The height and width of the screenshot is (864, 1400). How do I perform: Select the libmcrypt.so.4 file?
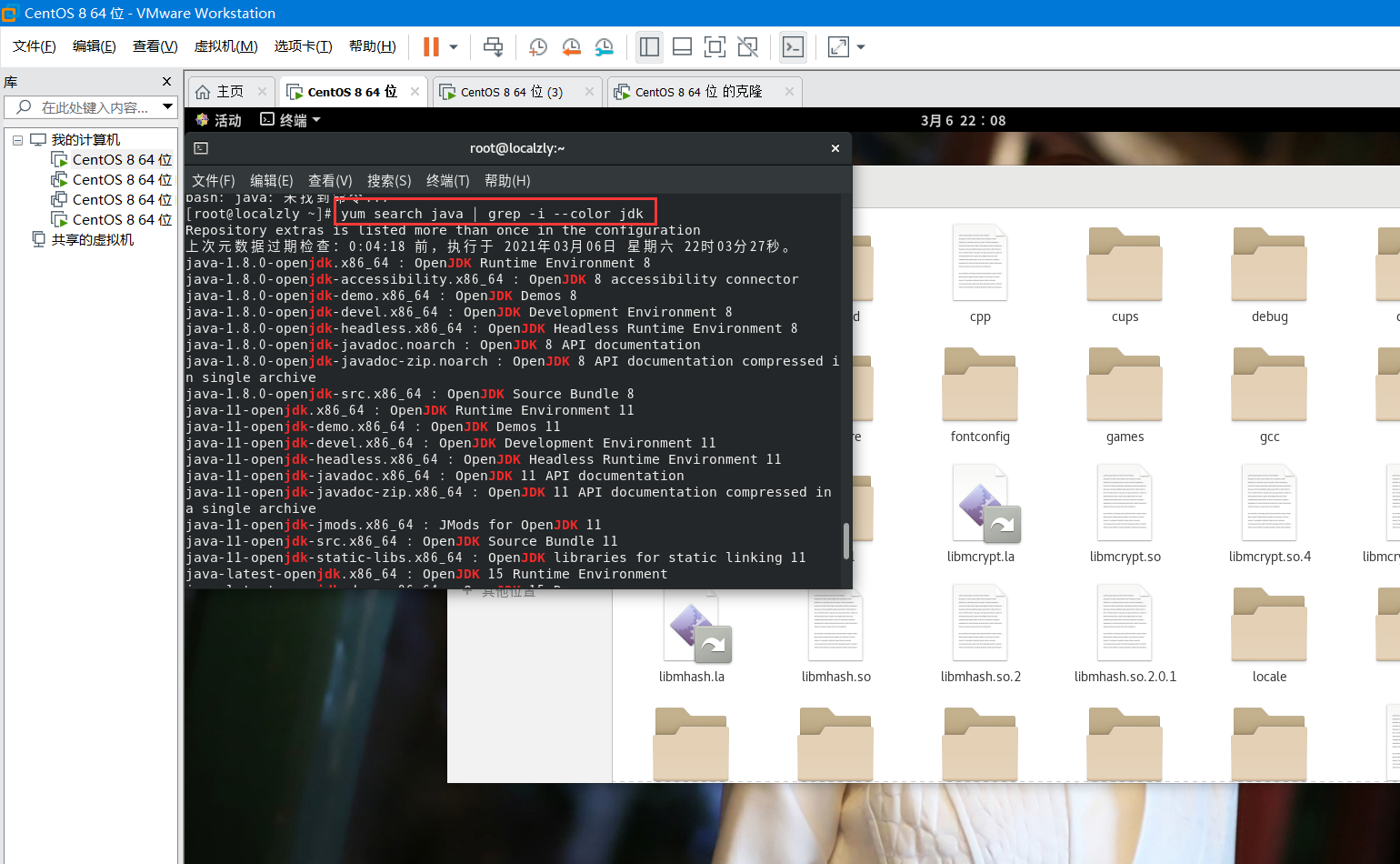point(1269,515)
